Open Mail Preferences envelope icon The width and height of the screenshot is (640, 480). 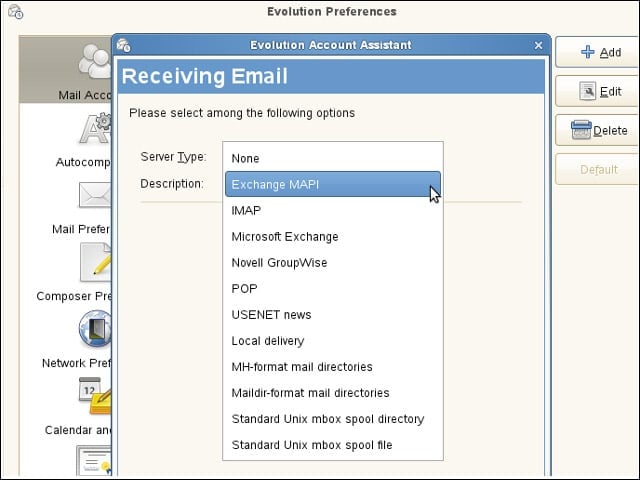click(95, 195)
